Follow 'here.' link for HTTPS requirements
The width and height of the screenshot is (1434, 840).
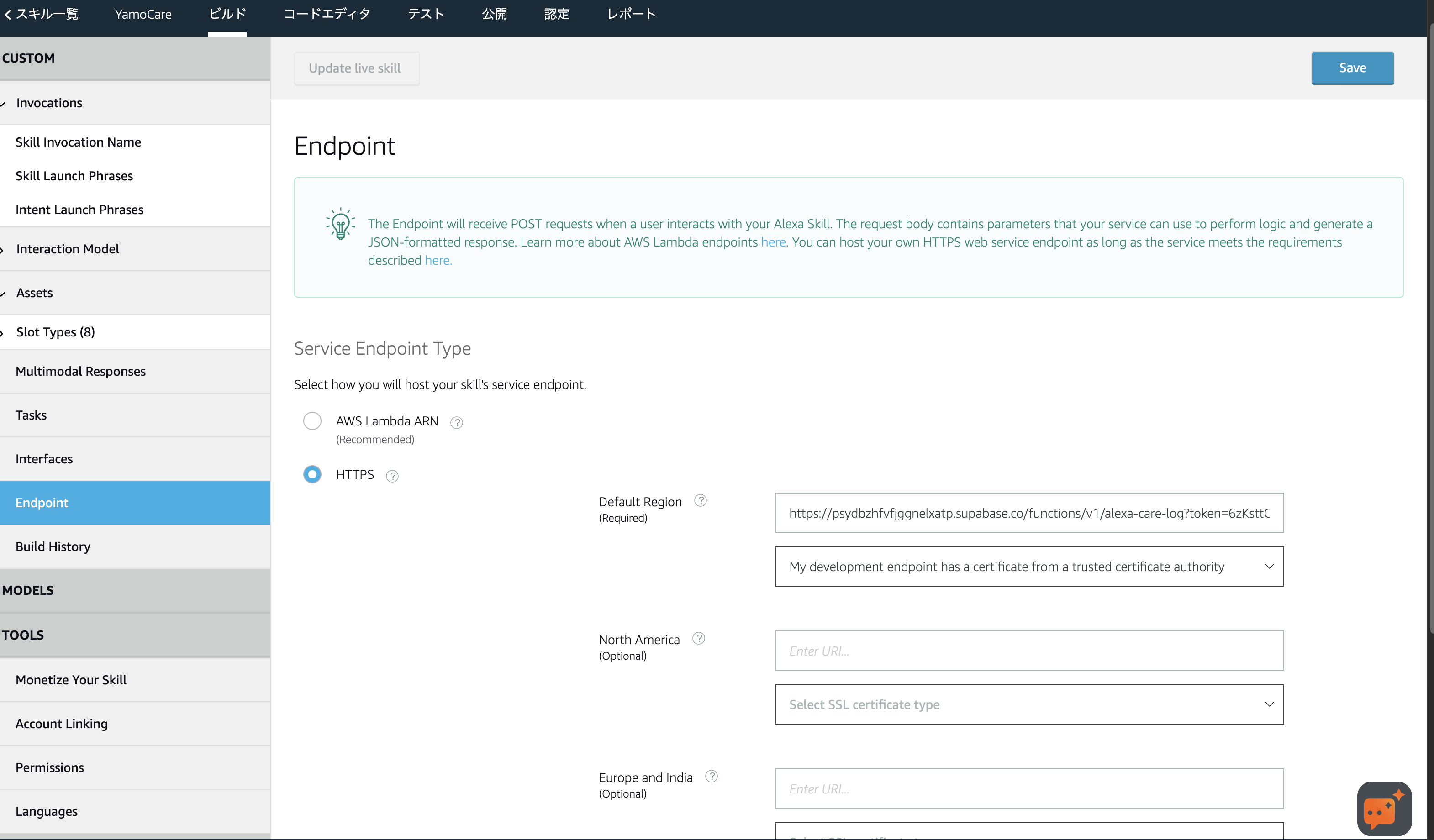[x=438, y=261]
